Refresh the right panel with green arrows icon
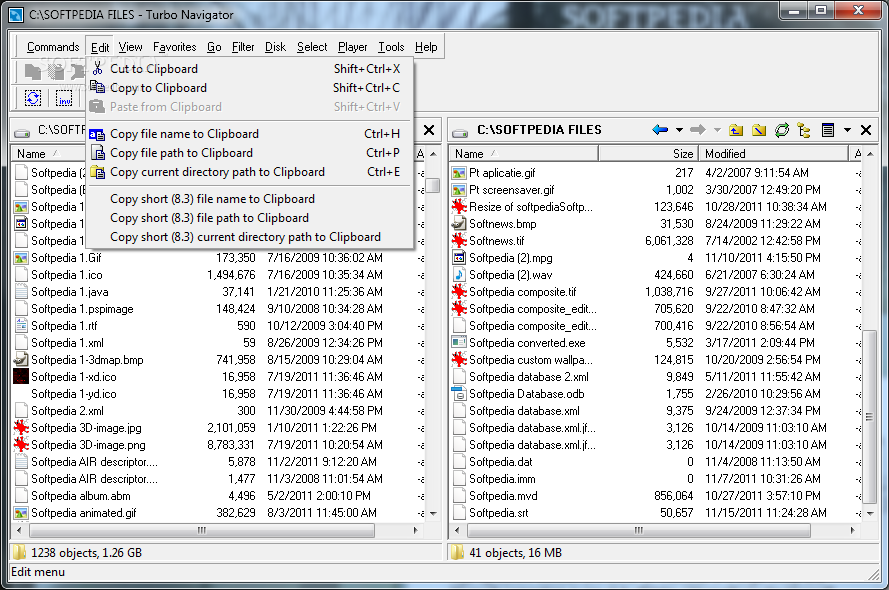This screenshot has width=889, height=590. pos(782,130)
